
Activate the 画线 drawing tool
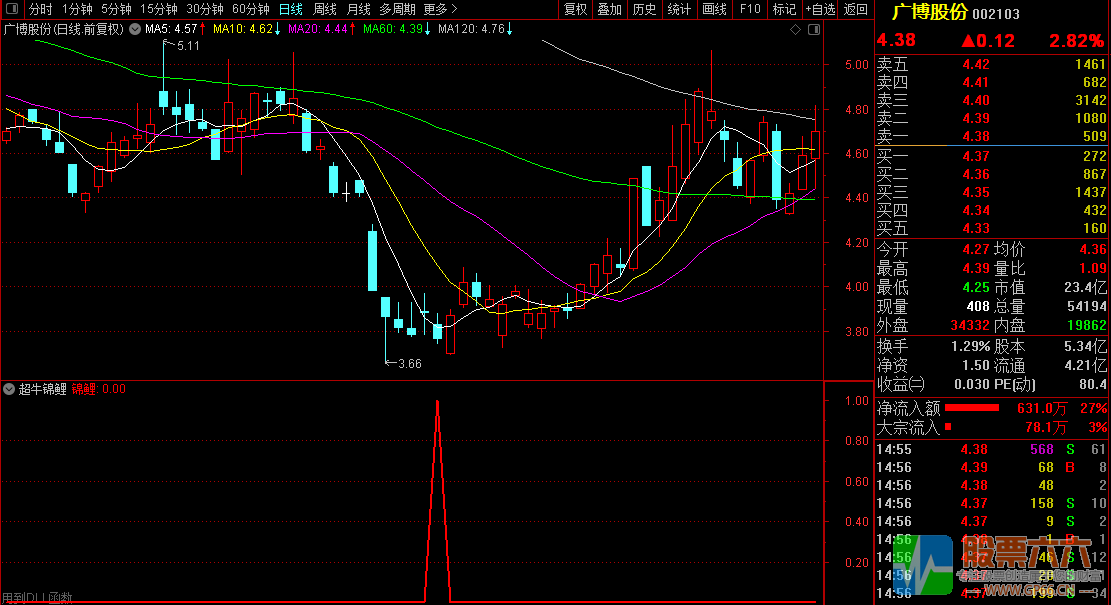click(714, 9)
